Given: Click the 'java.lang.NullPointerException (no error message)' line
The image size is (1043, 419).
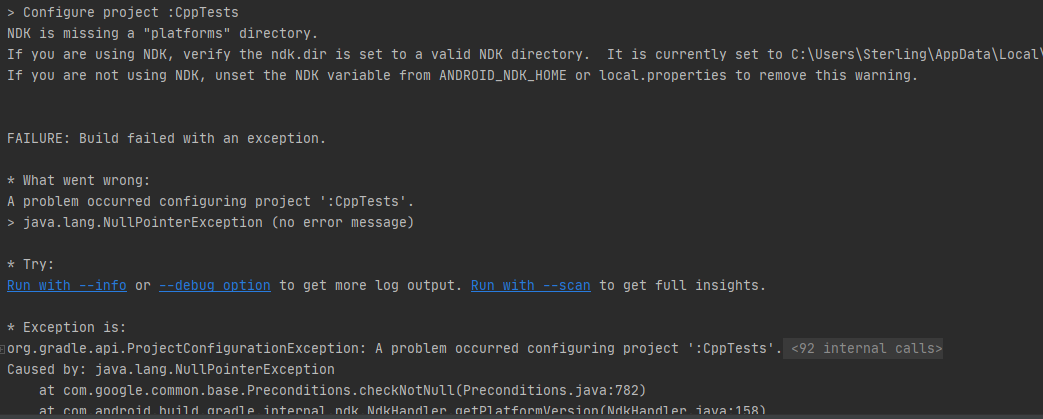Looking at the screenshot, I should click(x=211, y=222).
